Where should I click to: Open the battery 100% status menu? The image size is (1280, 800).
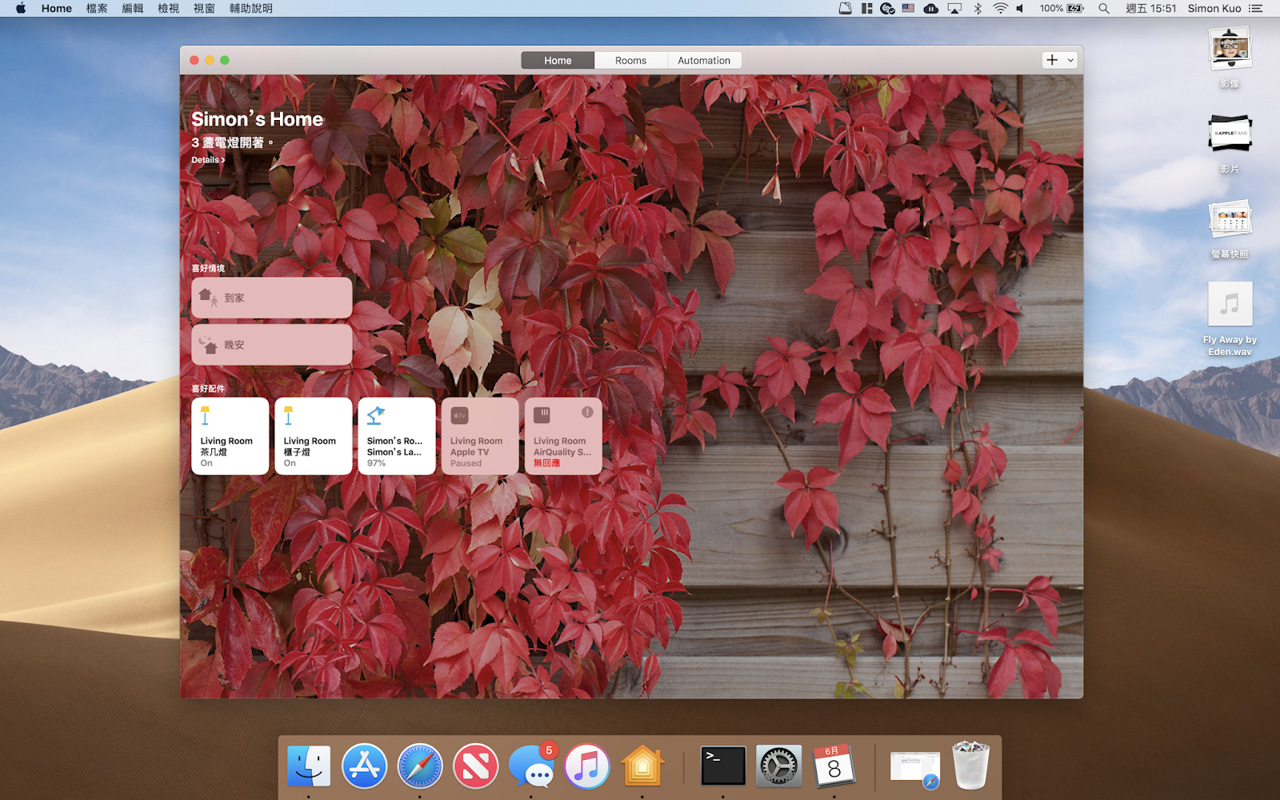[x=1061, y=8]
